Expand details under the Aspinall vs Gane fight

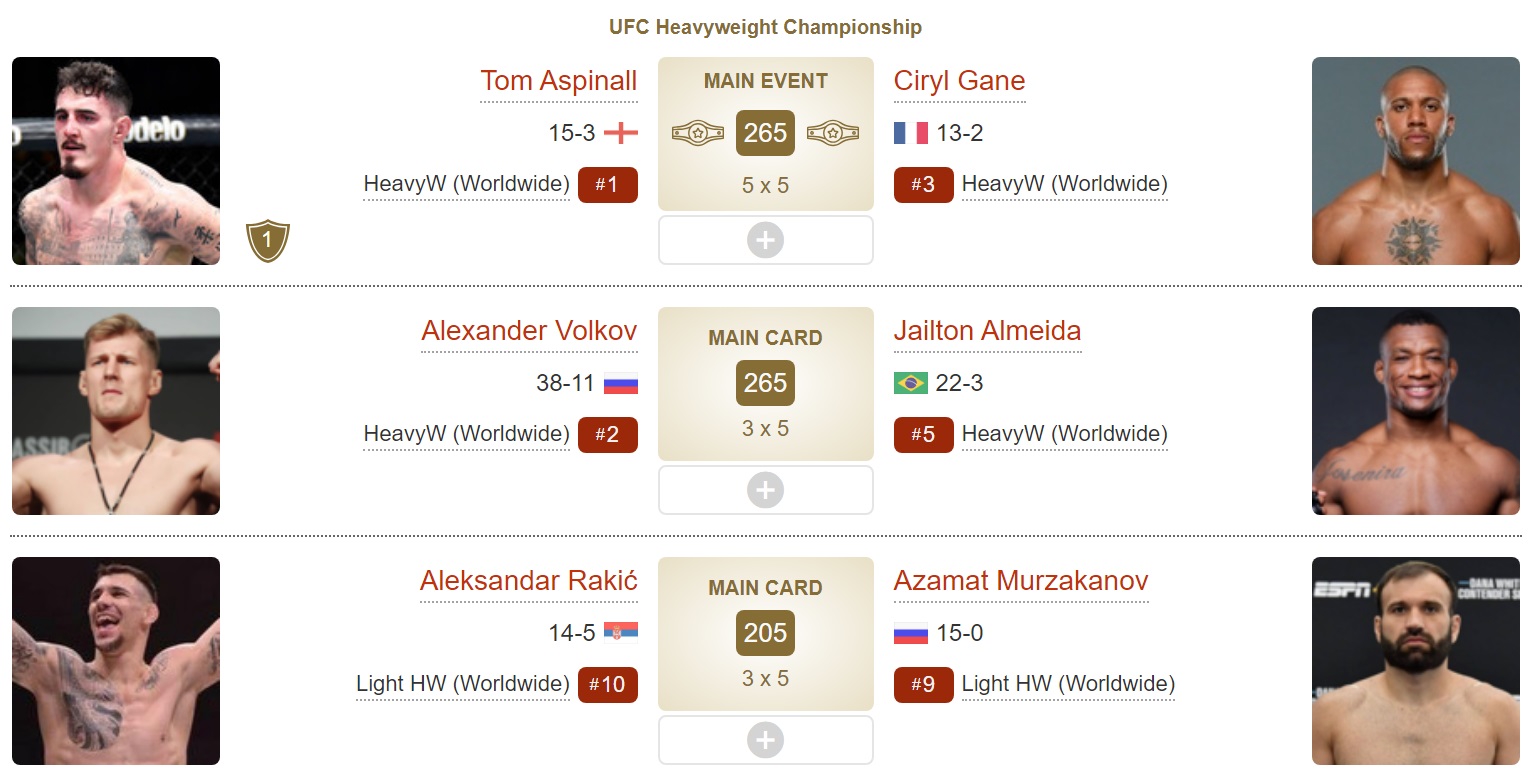point(765,240)
